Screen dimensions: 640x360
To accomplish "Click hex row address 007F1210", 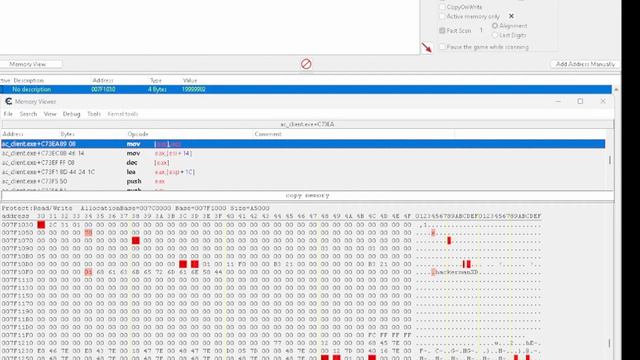I will tap(17, 343).
